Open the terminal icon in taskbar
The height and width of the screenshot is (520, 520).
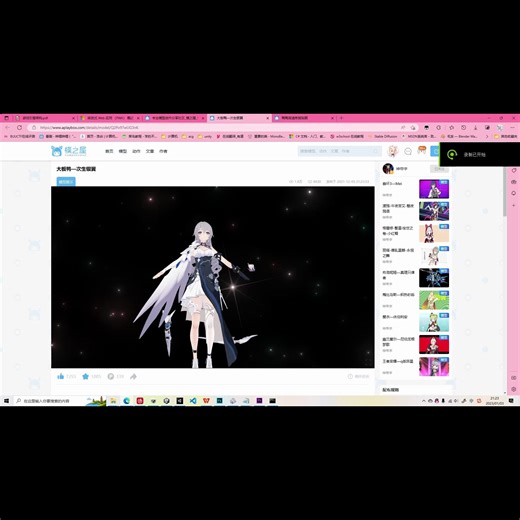(272, 401)
